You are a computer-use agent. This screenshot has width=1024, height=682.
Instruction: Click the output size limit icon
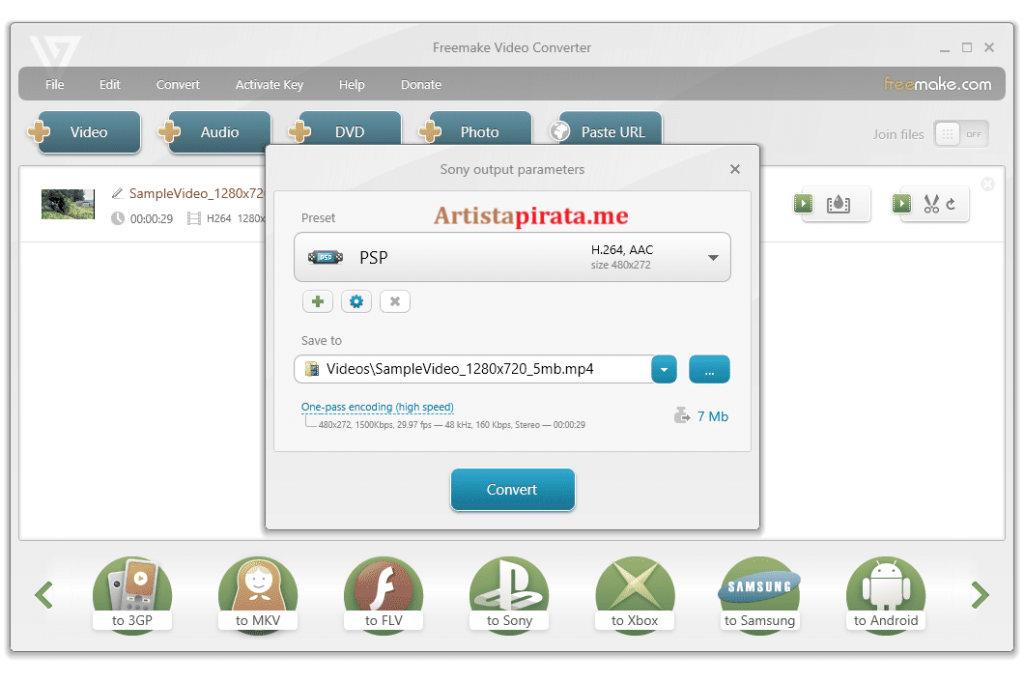pyautogui.click(x=682, y=415)
